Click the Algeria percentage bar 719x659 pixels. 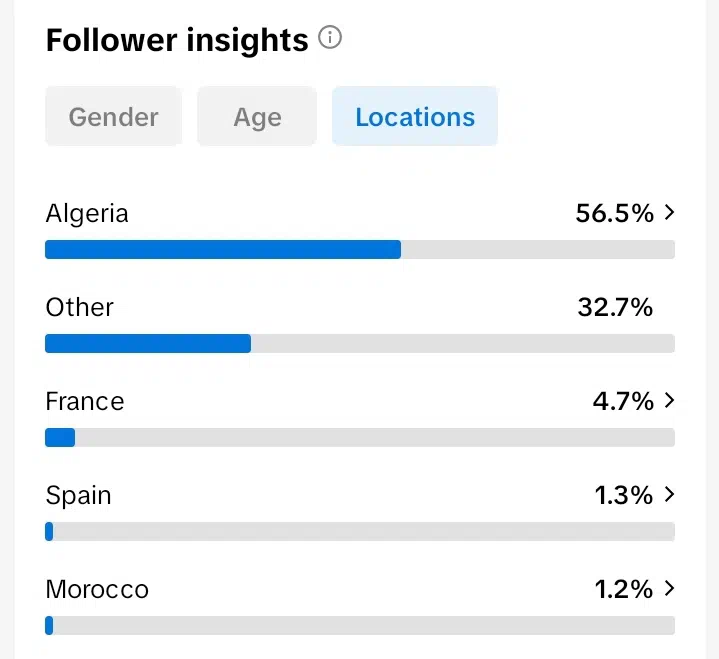coord(360,249)
